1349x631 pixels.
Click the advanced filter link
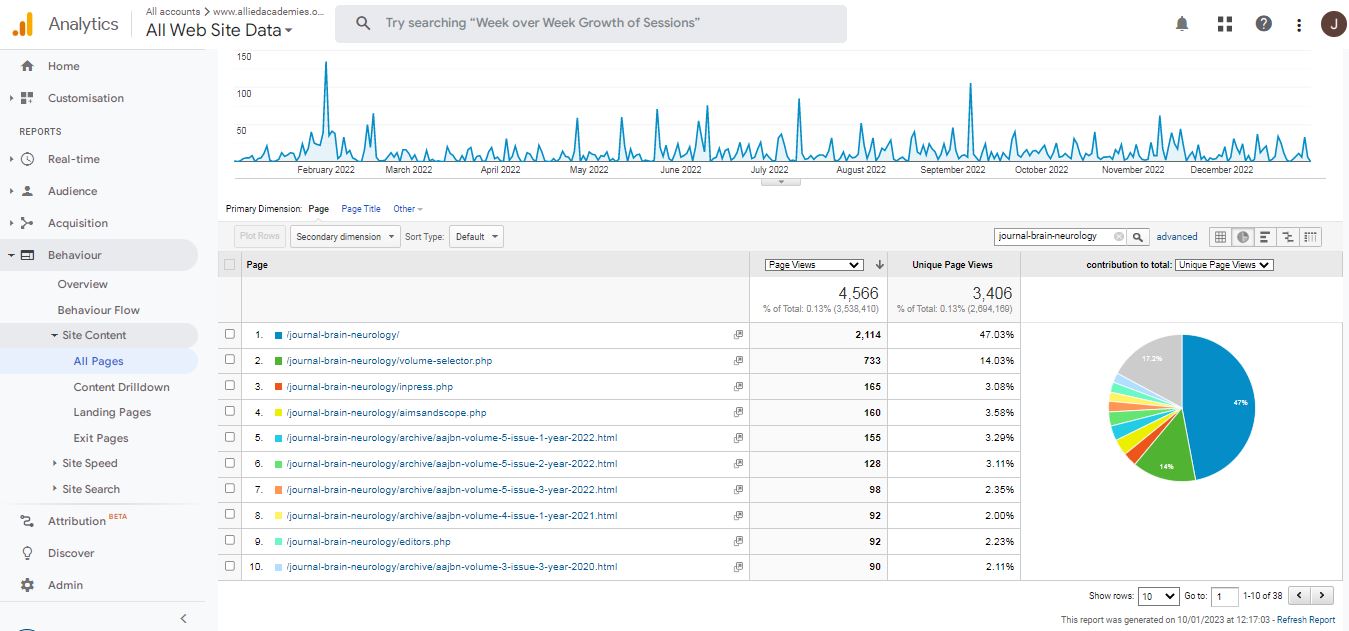pyautogui.click(x=1177, y=237)
